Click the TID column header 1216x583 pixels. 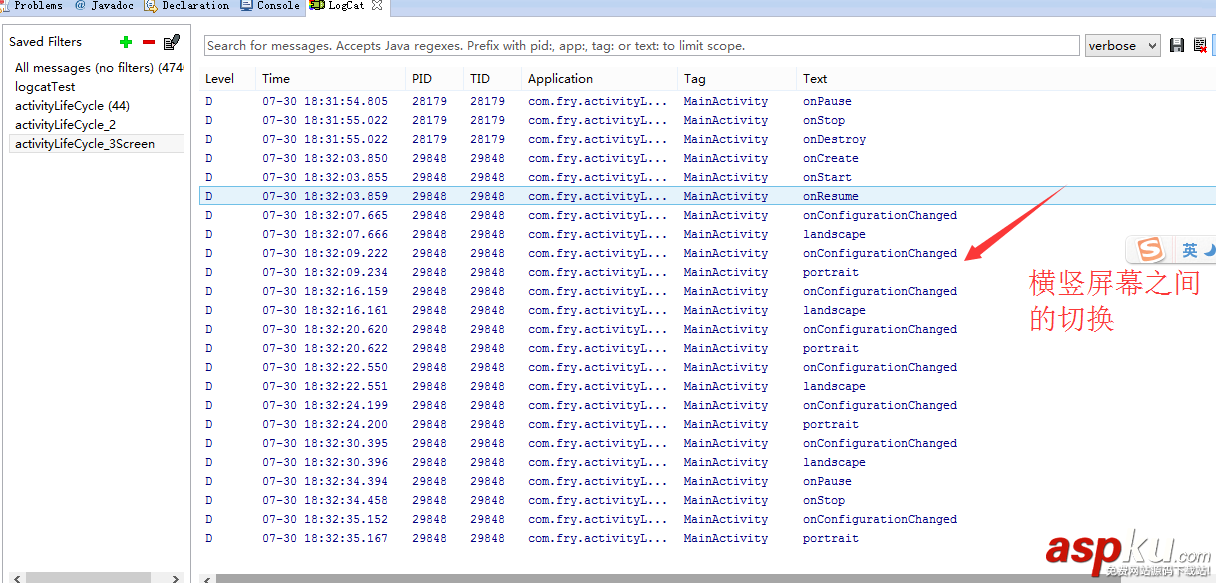coord(492,79)
